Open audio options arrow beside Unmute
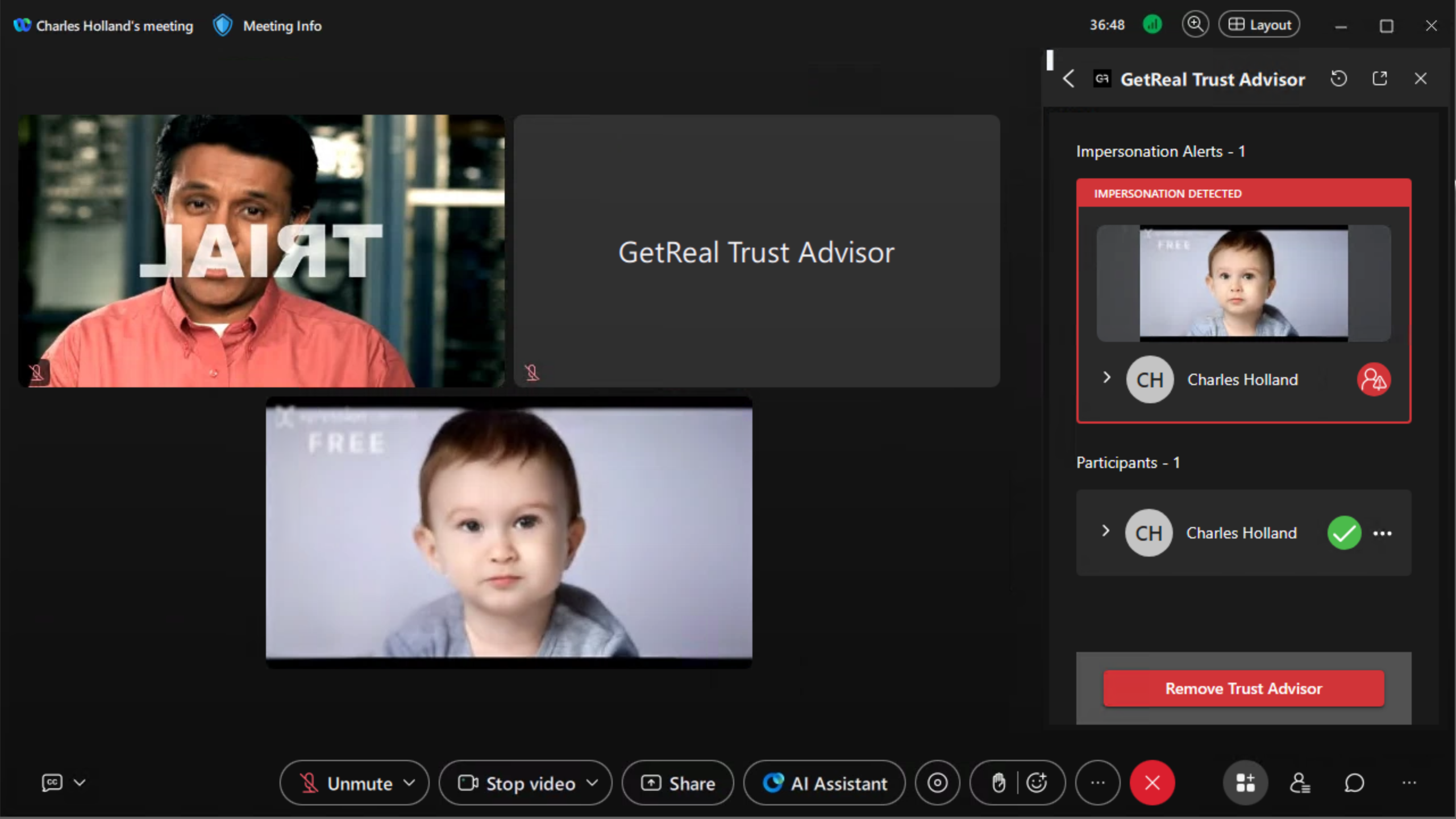1456x819 pixels. [x=409, y=783]
